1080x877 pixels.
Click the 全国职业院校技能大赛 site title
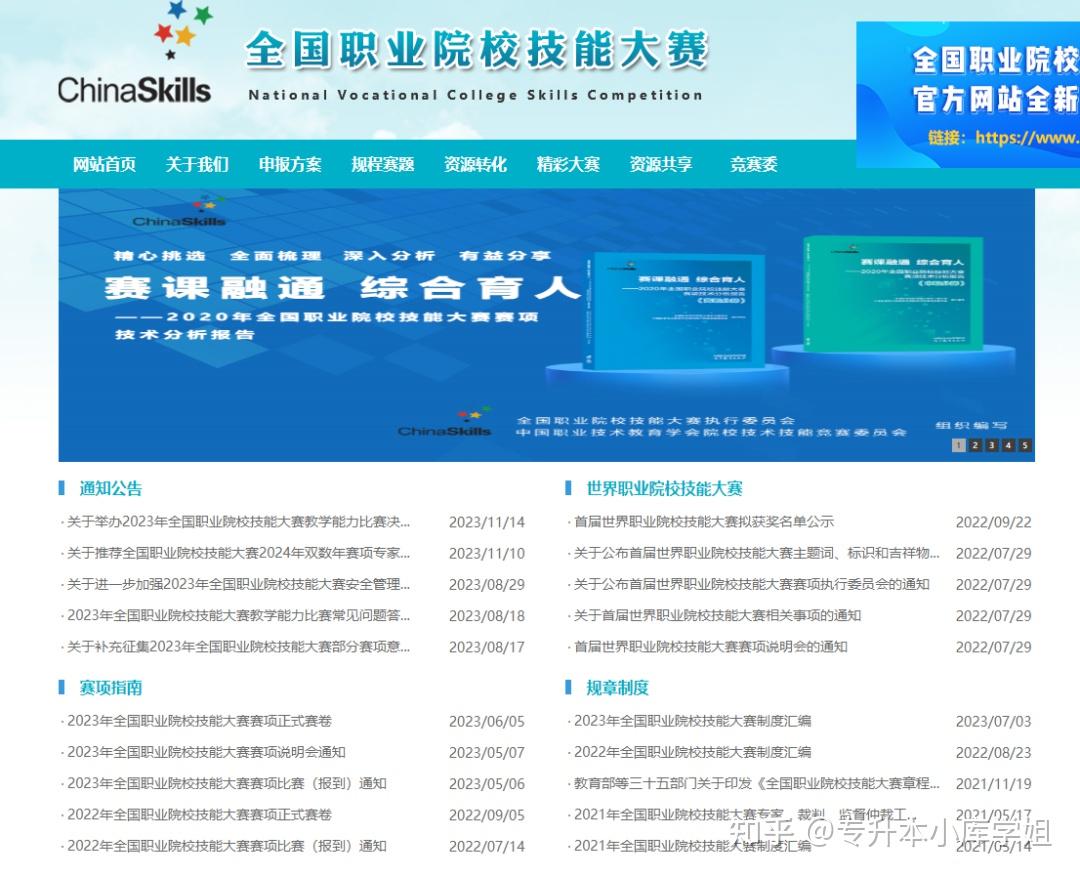tap(476, 50)
